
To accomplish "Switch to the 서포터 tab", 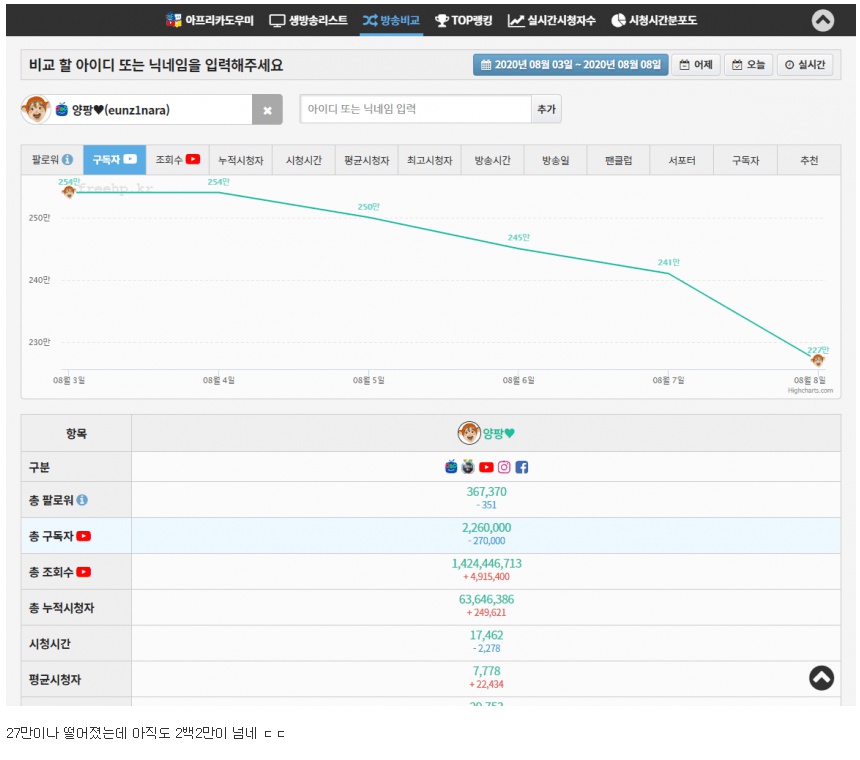I will 681,160.
